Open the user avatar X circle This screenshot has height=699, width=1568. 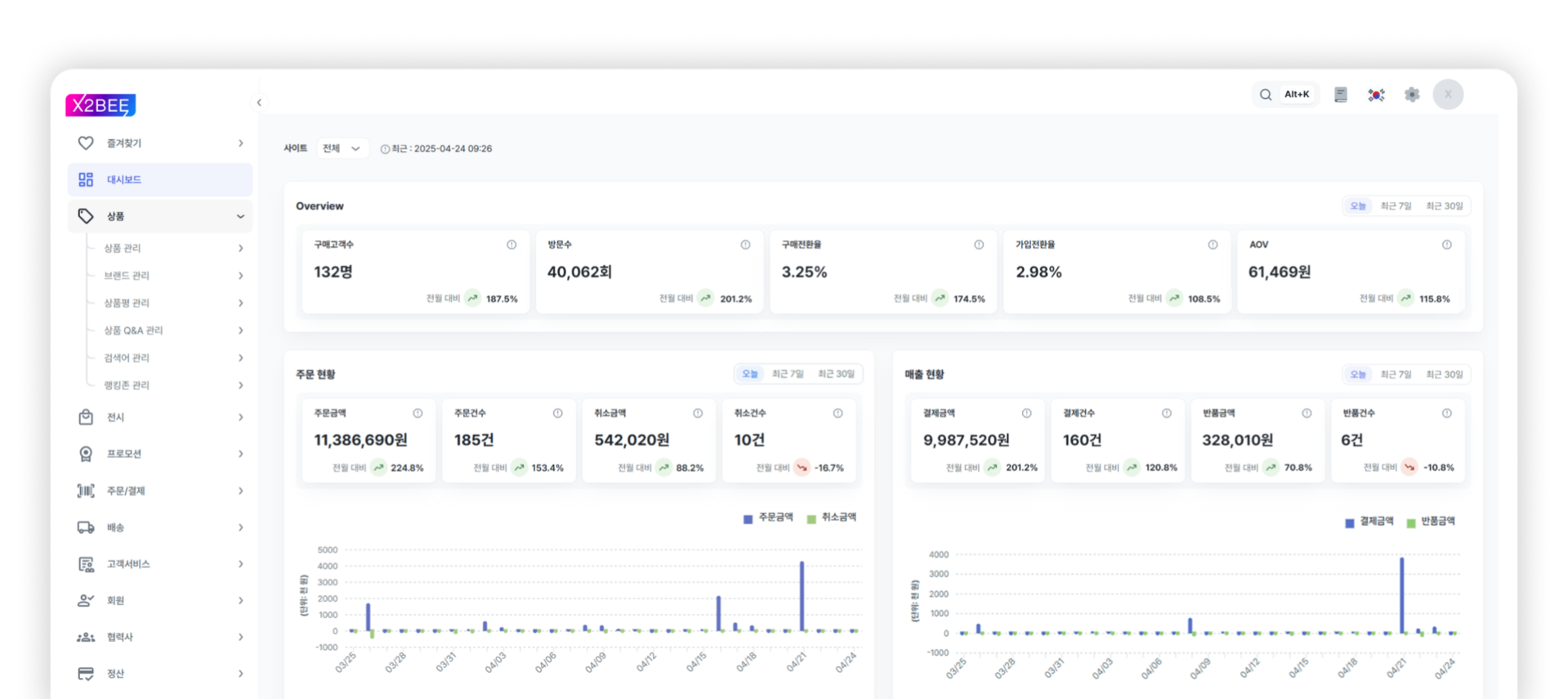click(1448, 95)
